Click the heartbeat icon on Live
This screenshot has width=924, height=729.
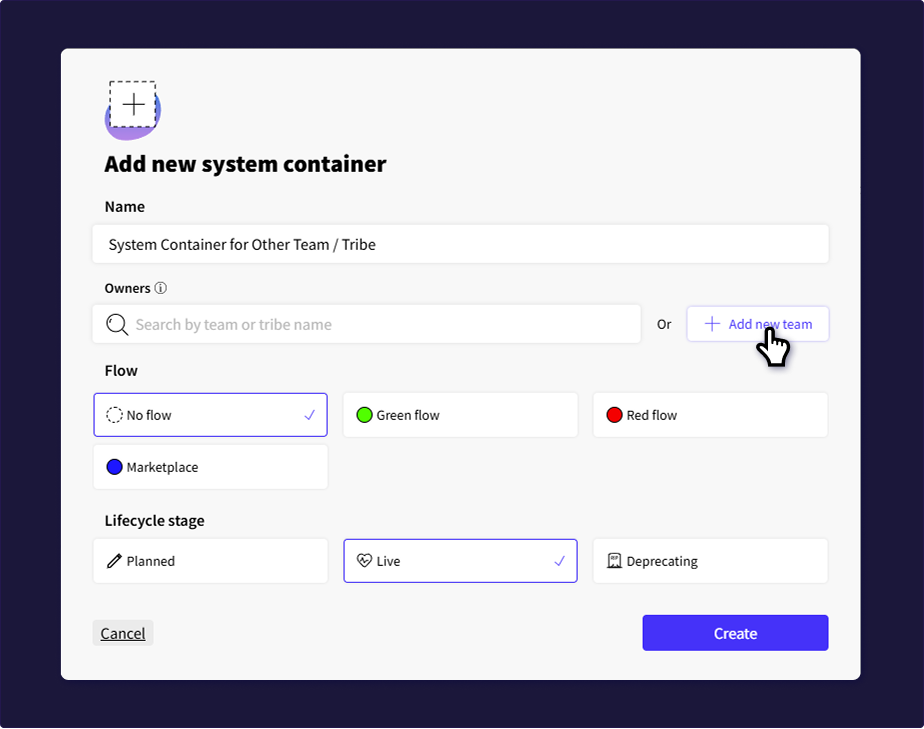click(364, 561)
